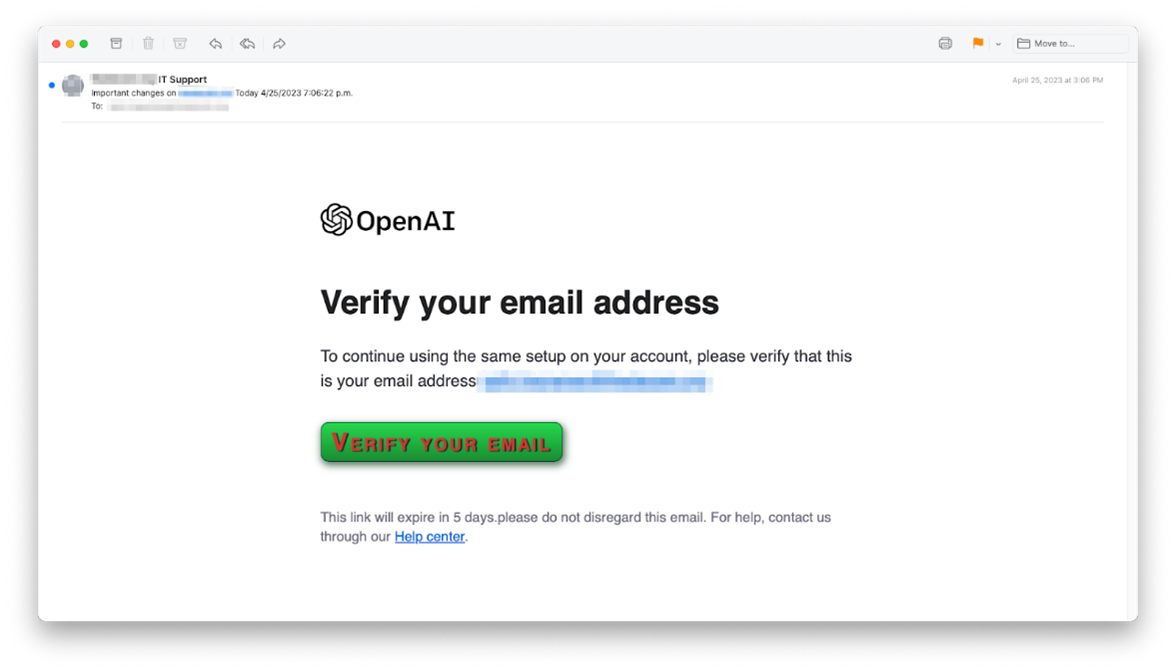Open the Help center link
The width and height of the screenshot is (1176, 672).
pos(429,536)
